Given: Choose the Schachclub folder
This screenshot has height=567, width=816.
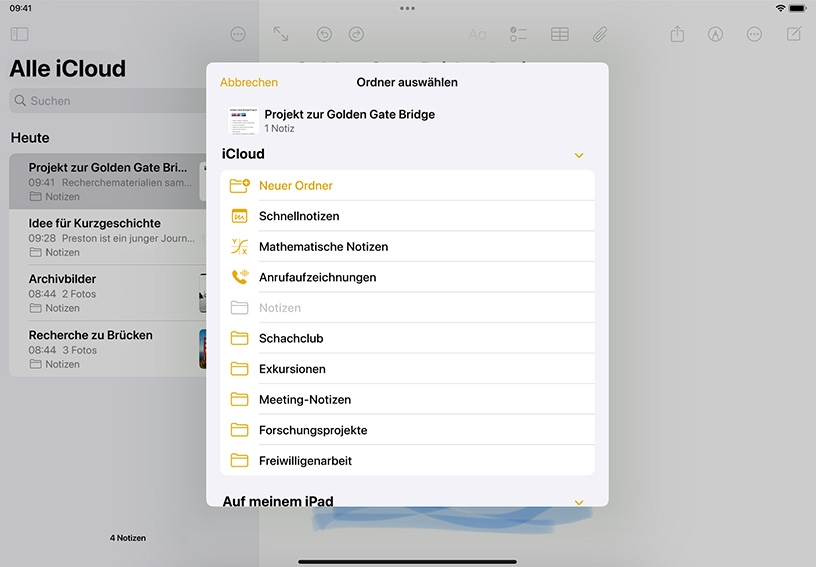Looking at the screenshot, I should (x=407, y=339).
